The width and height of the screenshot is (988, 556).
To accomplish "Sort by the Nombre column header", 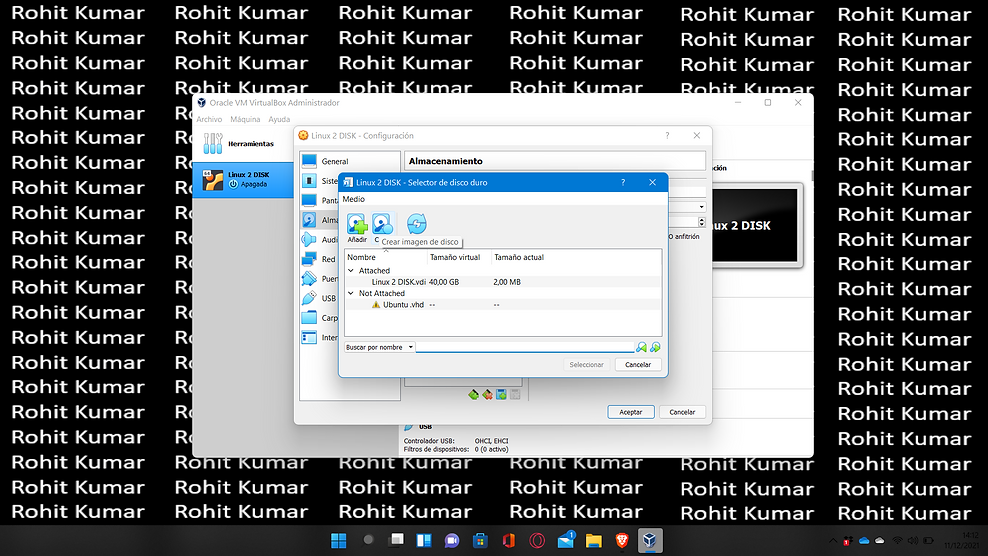I will point(386,257).
